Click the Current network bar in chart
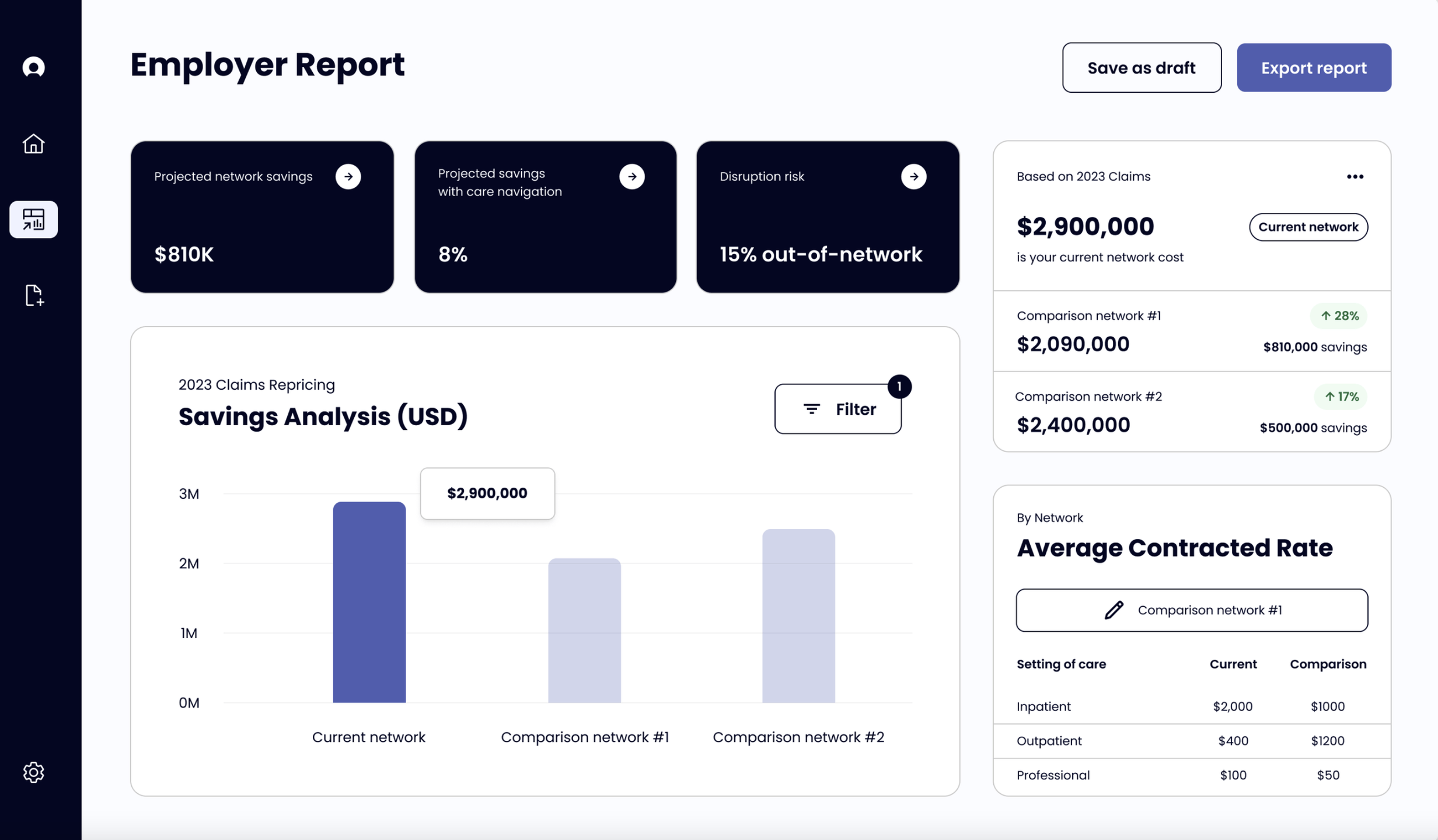 [x=369, y=601]
